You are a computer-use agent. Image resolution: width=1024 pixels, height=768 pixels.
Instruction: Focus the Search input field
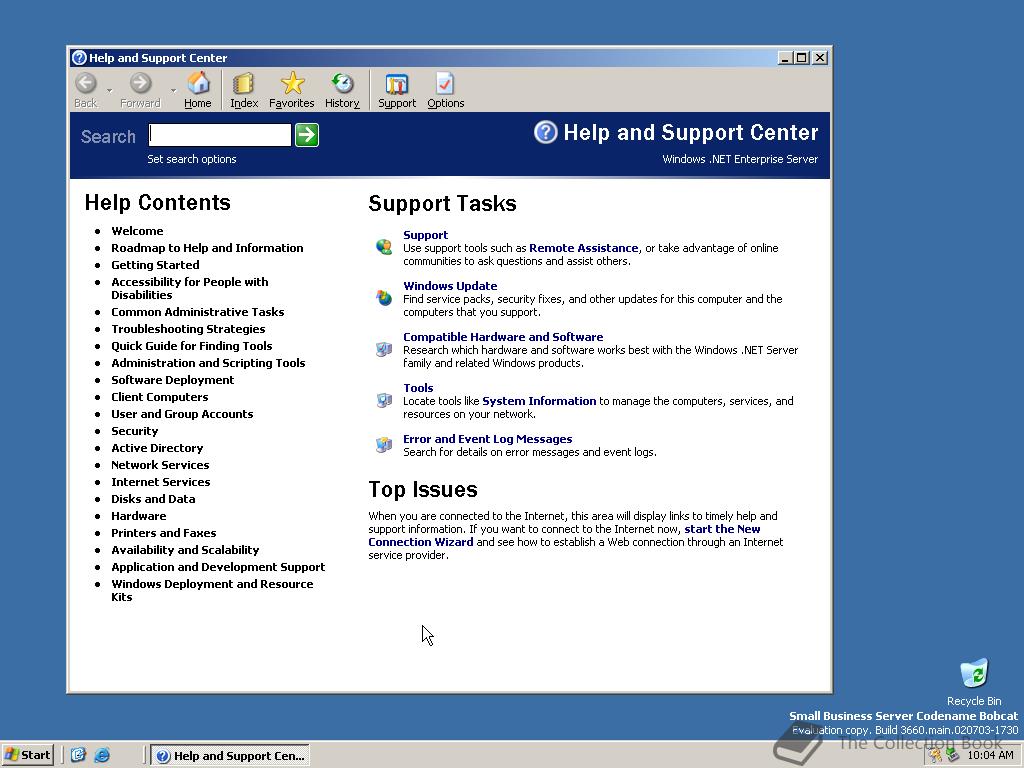[x=220, y=135]
